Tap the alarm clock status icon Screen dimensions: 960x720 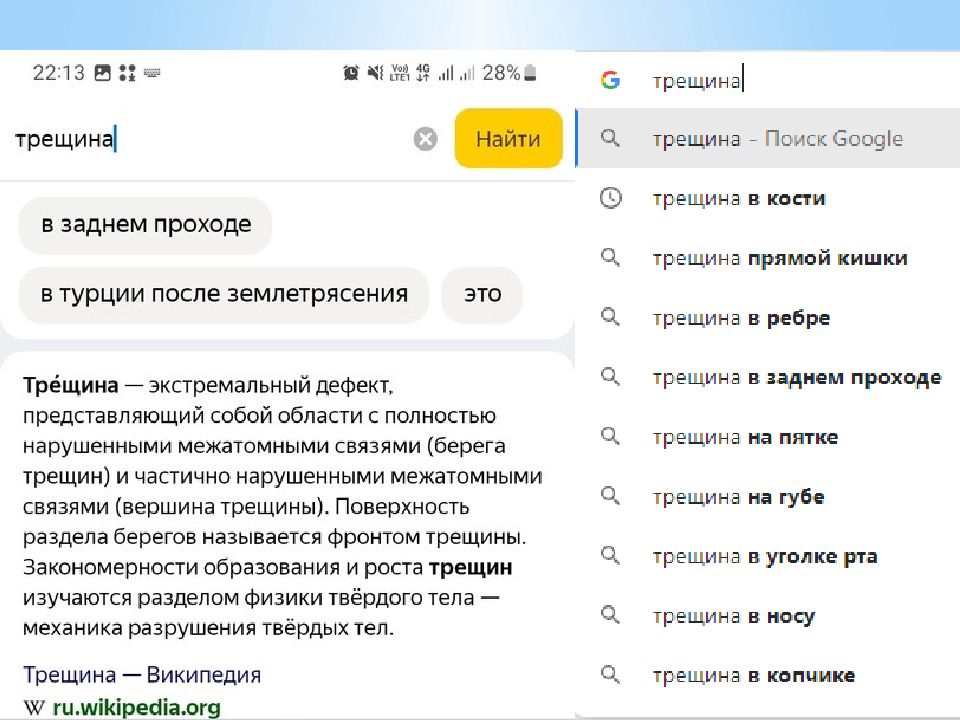click(351, 73)
